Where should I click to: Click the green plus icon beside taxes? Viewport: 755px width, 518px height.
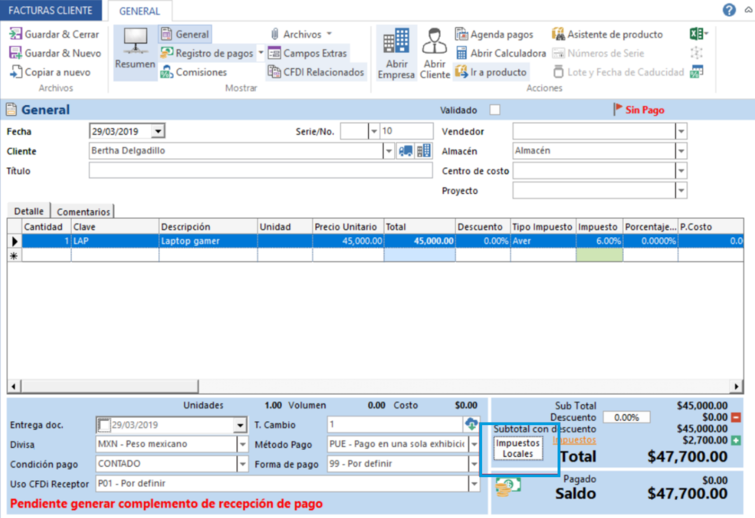[736, 440]
